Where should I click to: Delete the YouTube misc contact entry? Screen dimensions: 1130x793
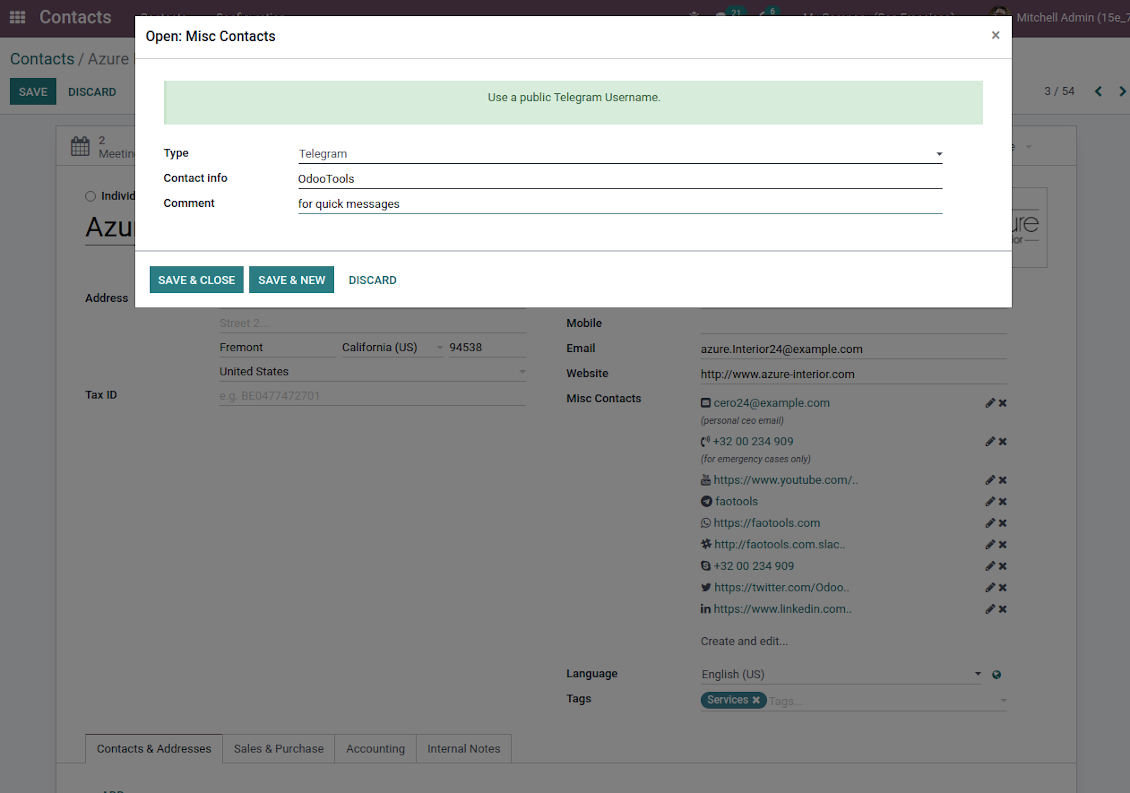coord(1002,480)
